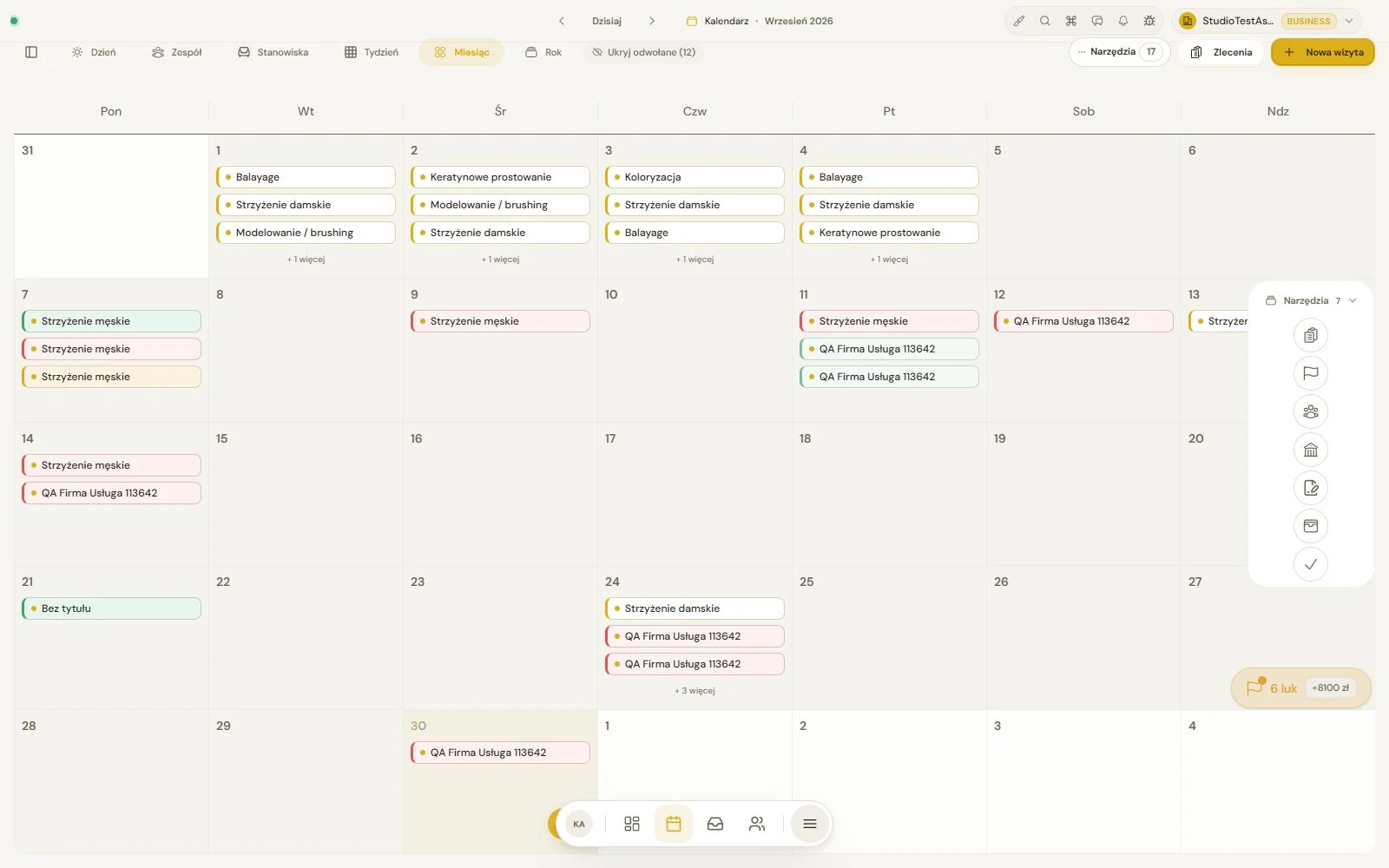Screen dimensions: 1389x868
Task: Go to next month arrow
Action: click(x=652, y=21)
